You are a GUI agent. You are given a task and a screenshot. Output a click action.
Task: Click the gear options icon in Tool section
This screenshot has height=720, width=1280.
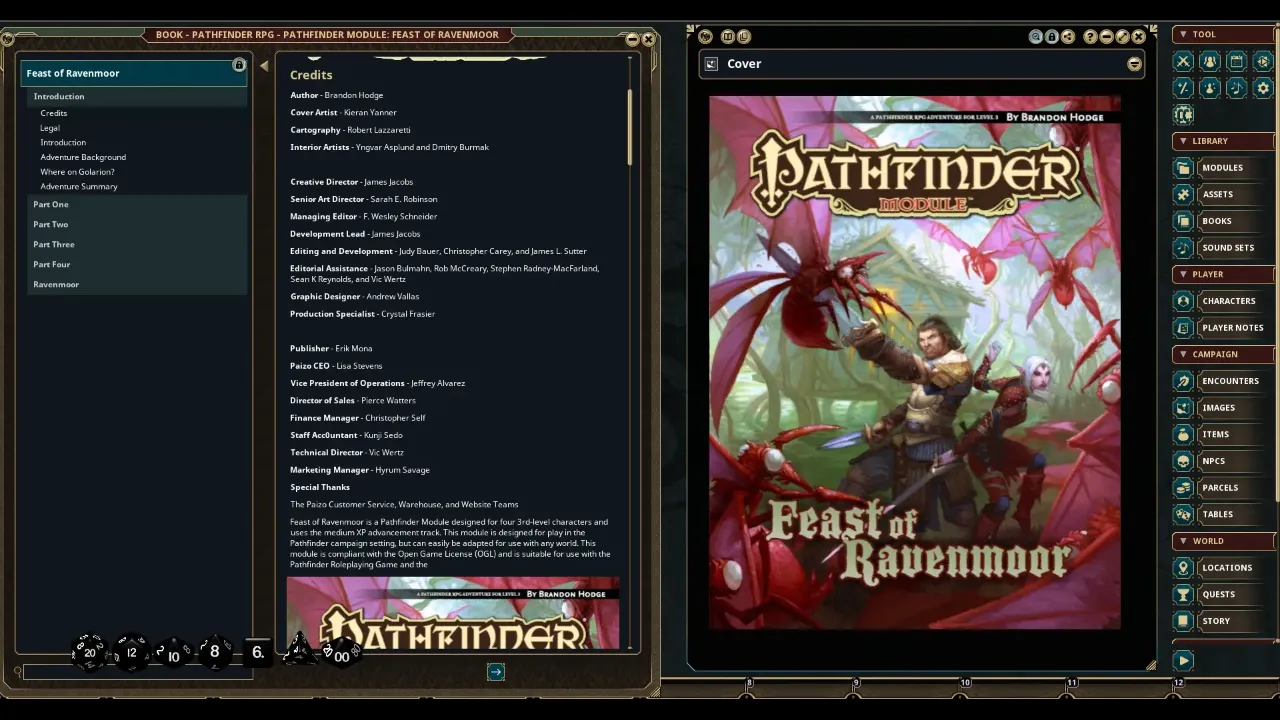pos(1263,88)
